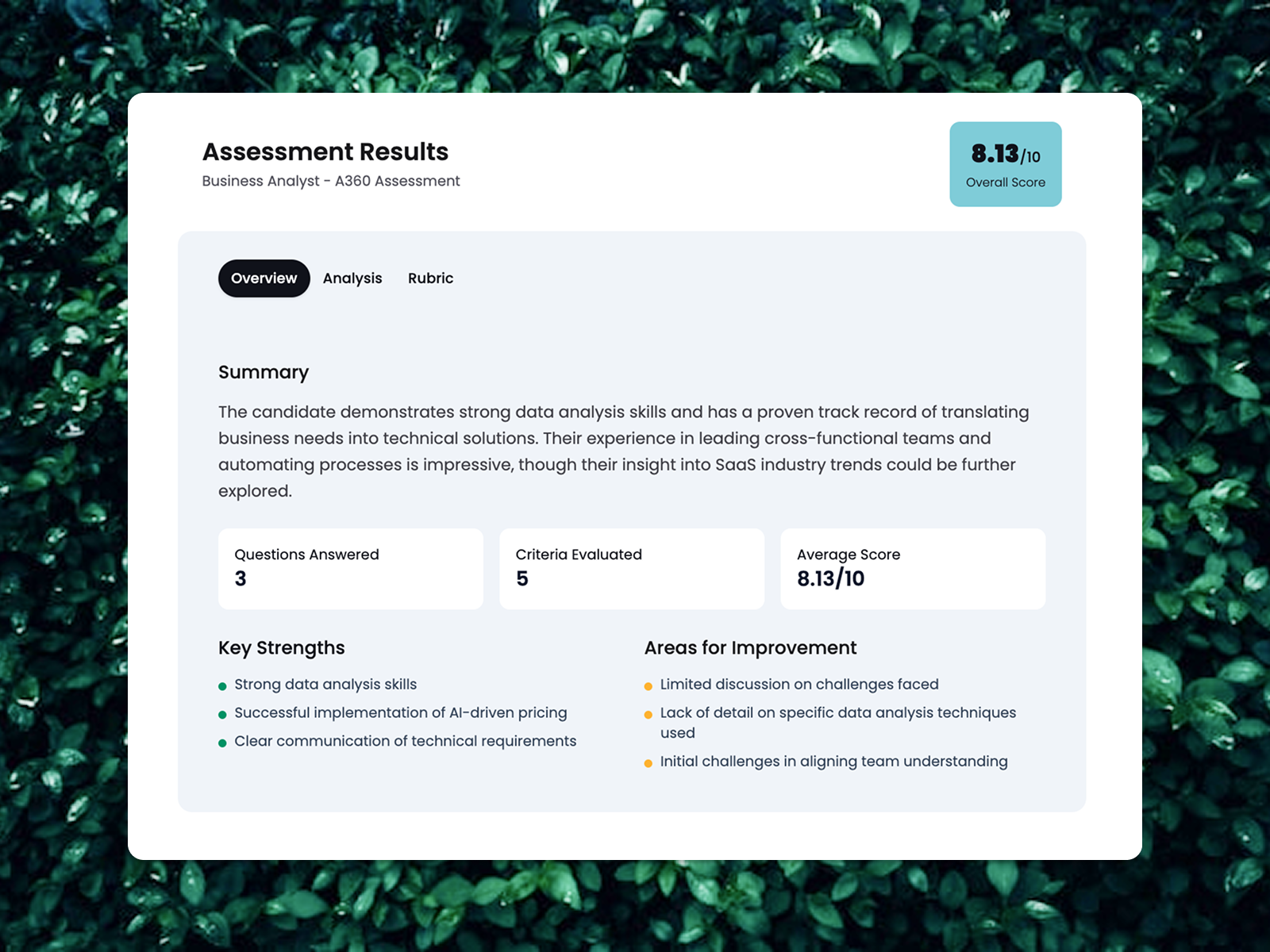Click green bullet beside Clear communication item
Image resolution: width=1270 pixels, height=952 pixels.
point(223,743)
